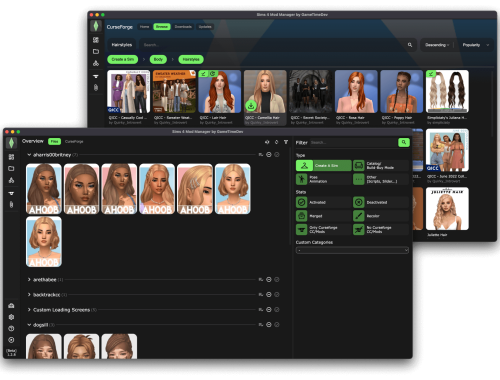Select the Juliette Hair thumbnail
The height and width of the screenshot is (380, 500).
pyautogui.click(x=447, y=209)
